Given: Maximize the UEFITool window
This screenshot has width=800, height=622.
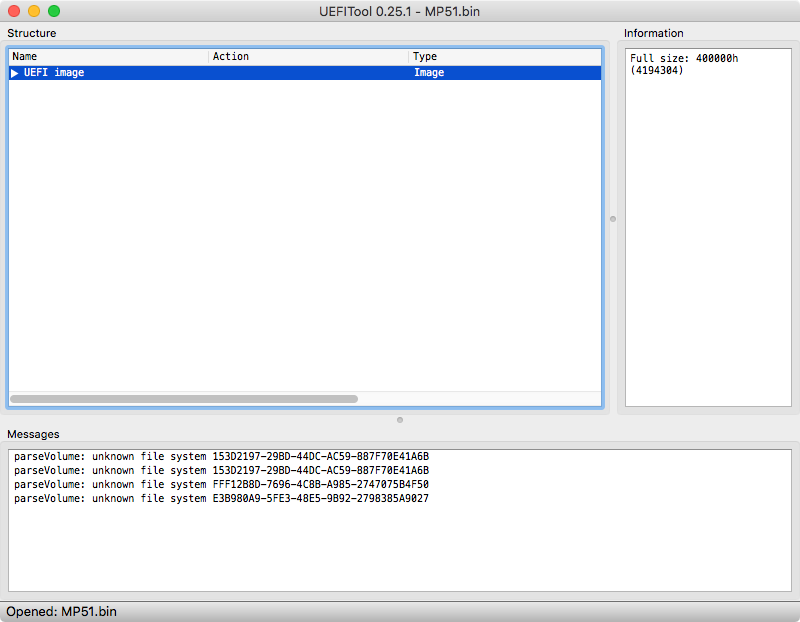Looking at the screenshot, I should pos(54,11).
